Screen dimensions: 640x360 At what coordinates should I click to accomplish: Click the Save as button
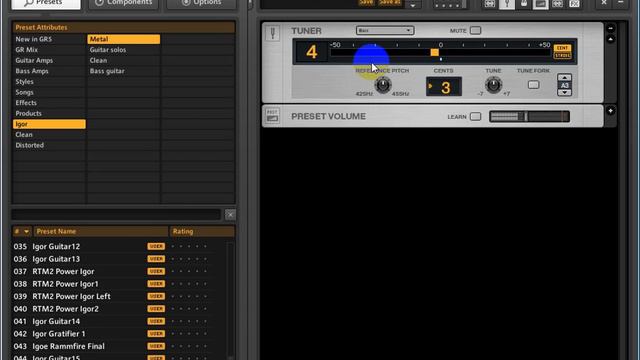click(x=389, y=2)
